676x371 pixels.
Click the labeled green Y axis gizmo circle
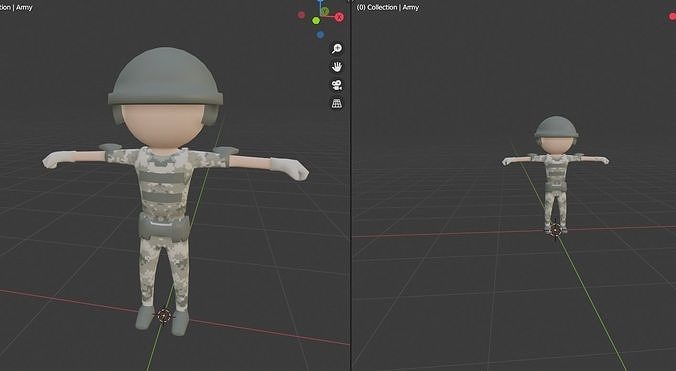pos(325,11)
